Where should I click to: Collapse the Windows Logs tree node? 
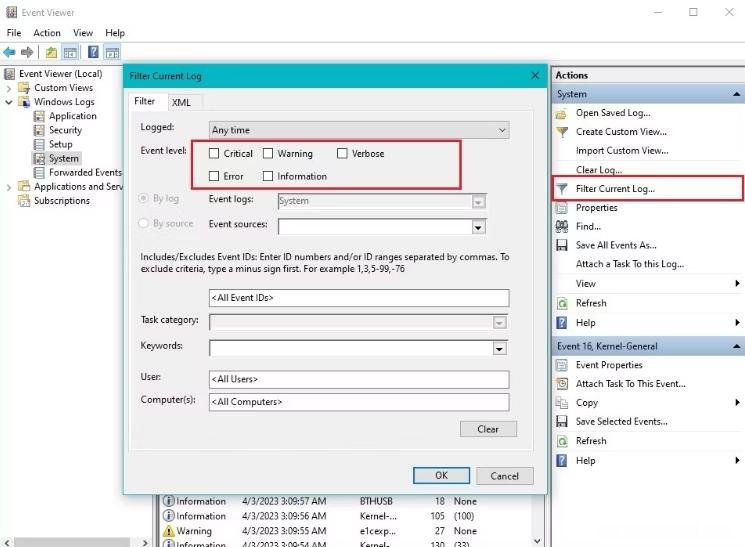point(9,102)
